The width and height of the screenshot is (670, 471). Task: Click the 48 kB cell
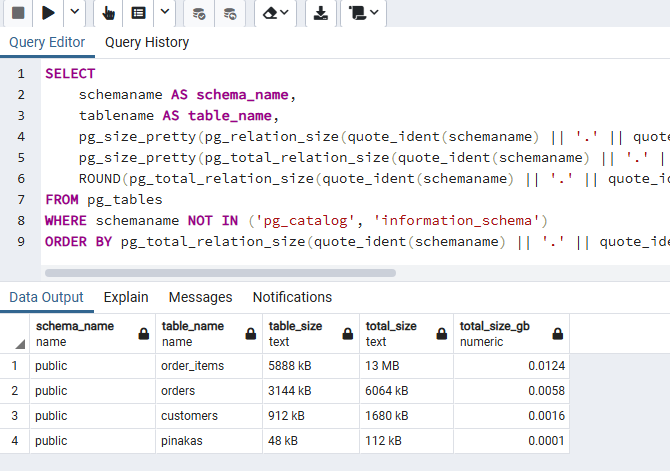[x=311, y=441]
